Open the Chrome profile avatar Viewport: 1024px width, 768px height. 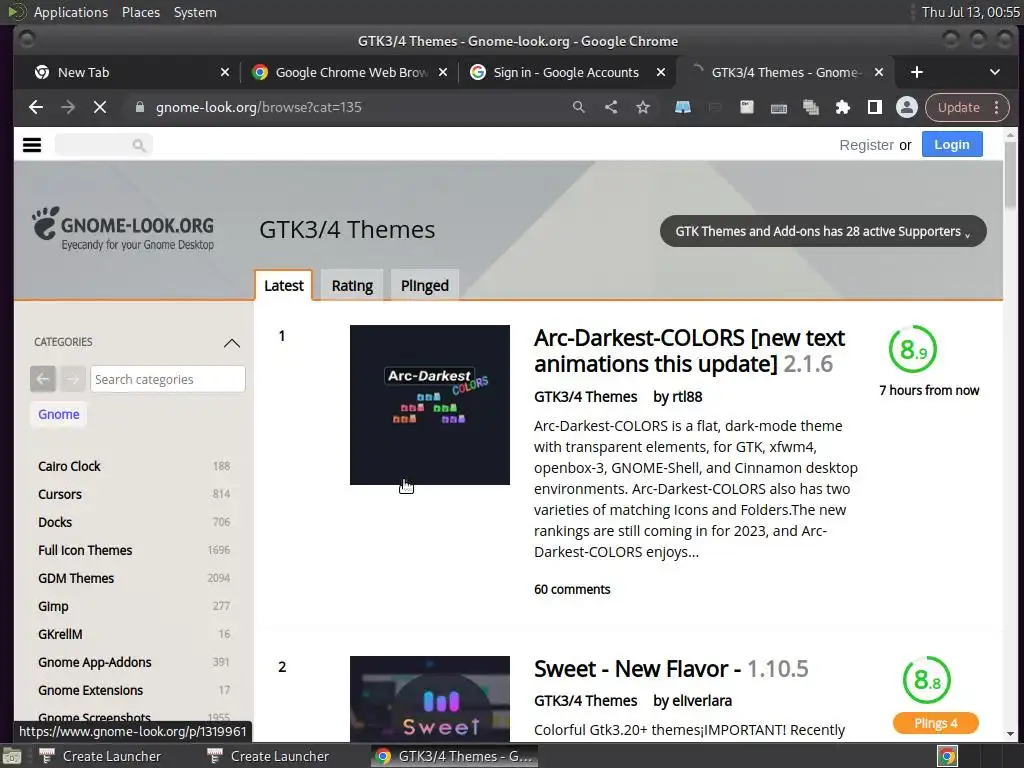pyautogui.click(x=906, y=107)
